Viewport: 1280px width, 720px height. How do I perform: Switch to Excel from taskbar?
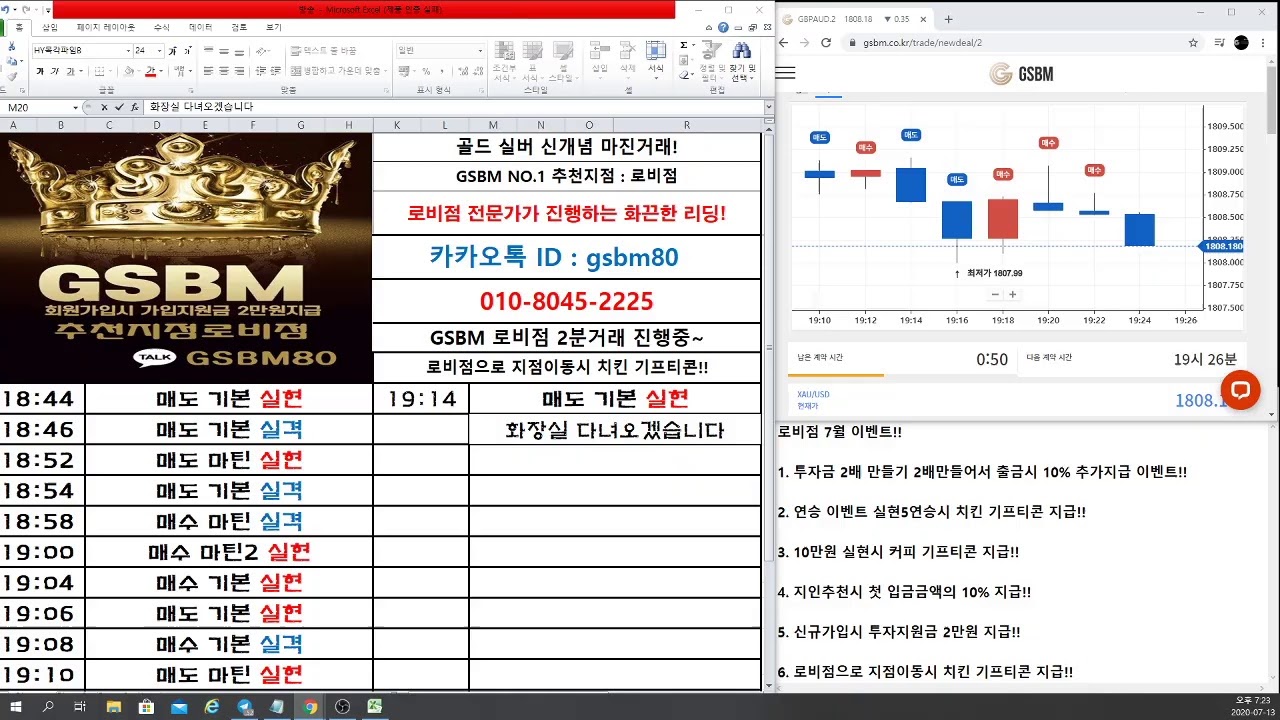click(374, 707)
